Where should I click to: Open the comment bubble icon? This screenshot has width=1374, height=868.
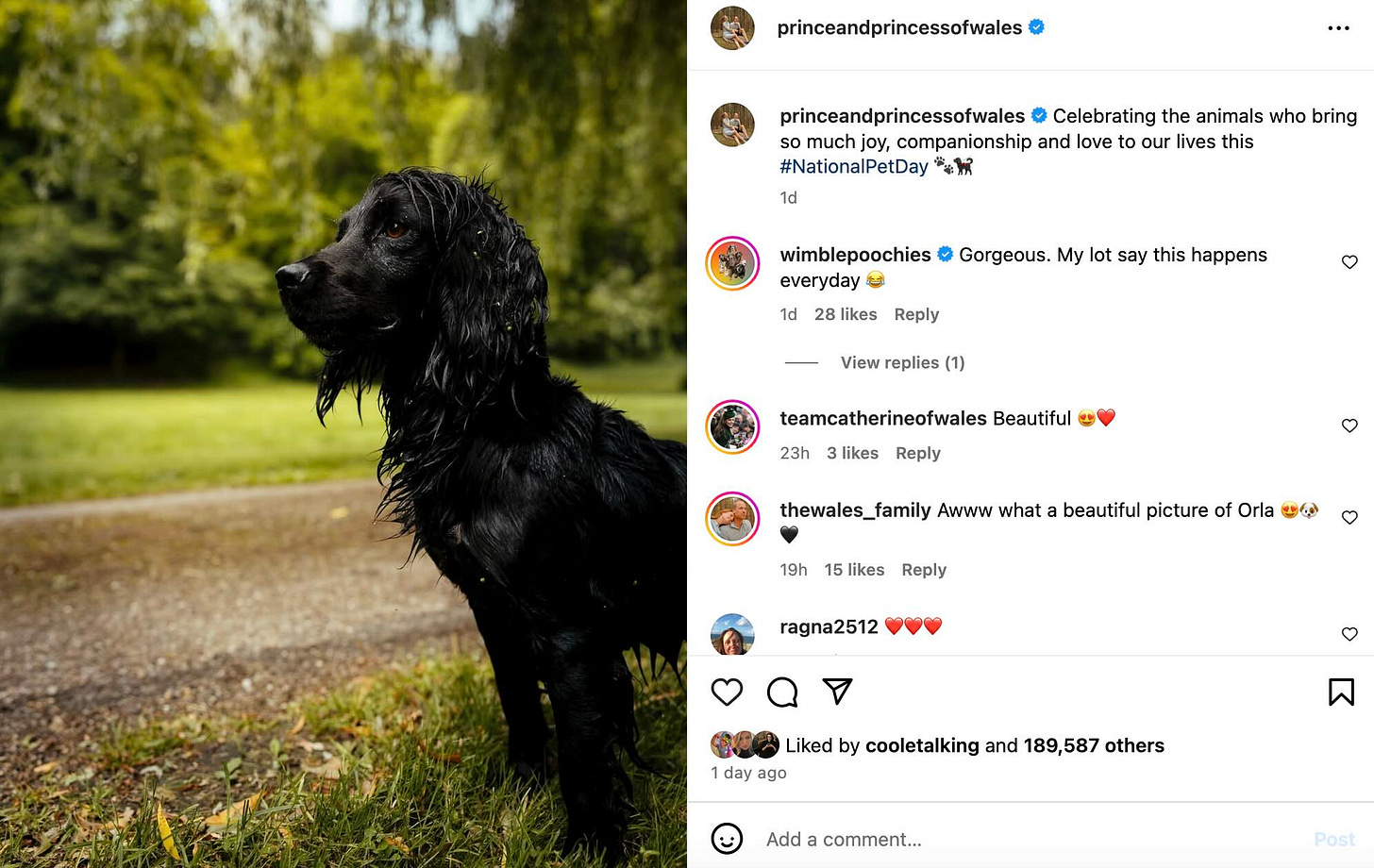(782, 693)
